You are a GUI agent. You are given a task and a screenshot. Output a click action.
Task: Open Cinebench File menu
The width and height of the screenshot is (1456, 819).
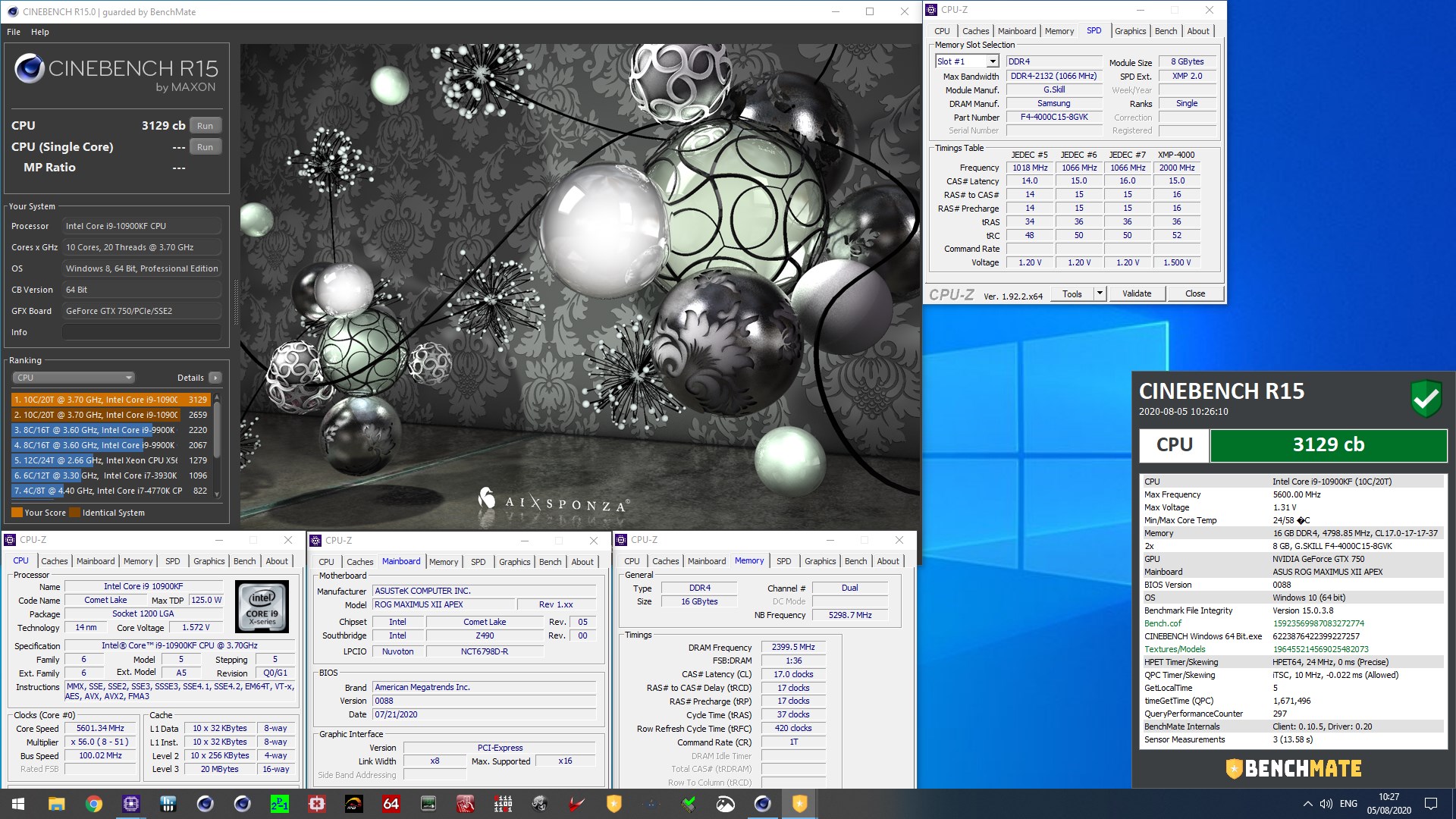pyautogui.click(x=14, y=32)
